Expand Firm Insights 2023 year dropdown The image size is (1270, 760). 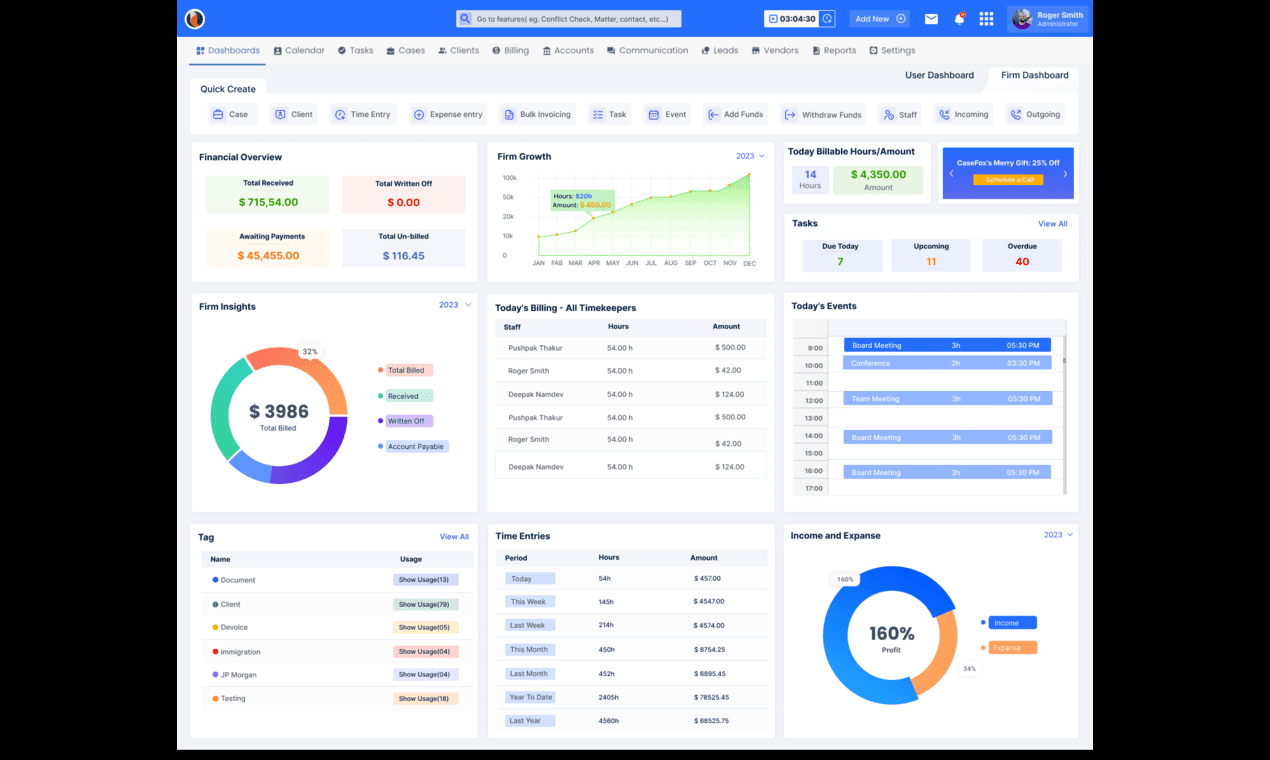click(x=455, y=305)
